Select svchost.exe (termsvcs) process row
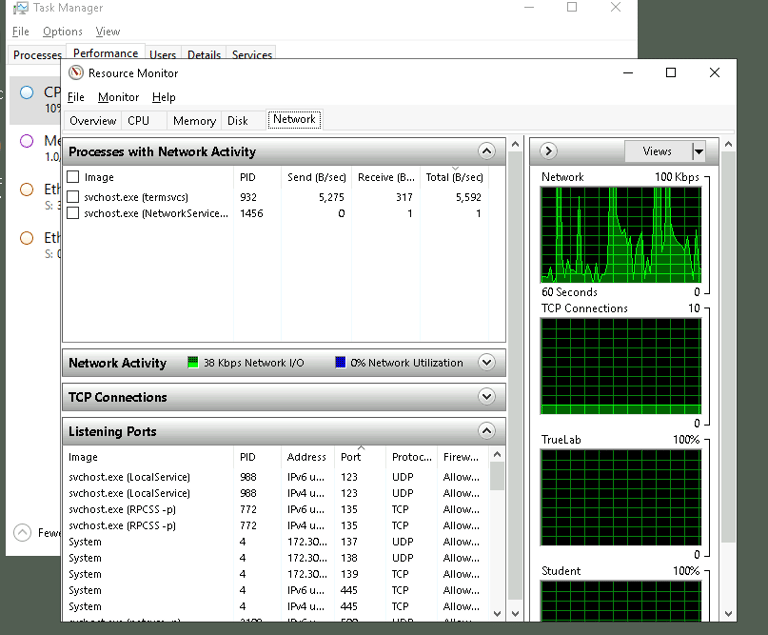 (x=276, y=197)
